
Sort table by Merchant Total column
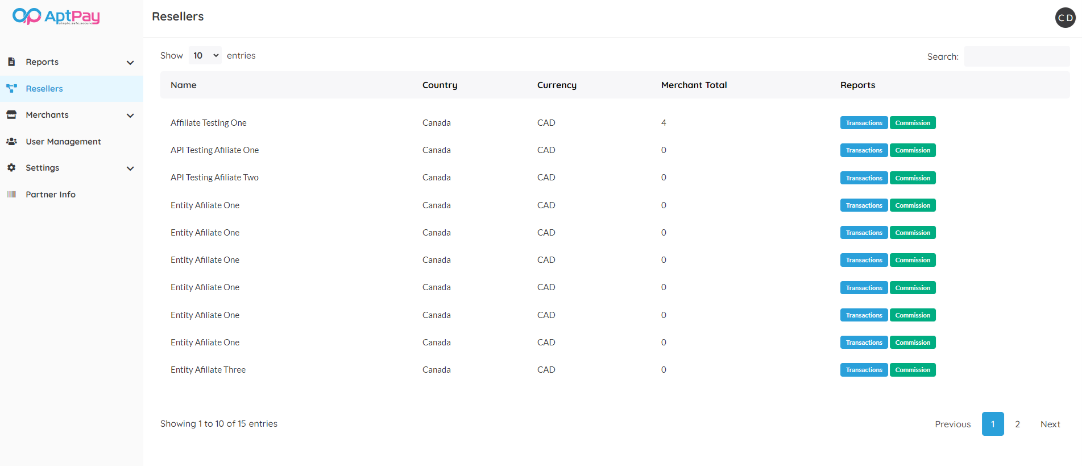pyautogui.click(x=694, y=85)
